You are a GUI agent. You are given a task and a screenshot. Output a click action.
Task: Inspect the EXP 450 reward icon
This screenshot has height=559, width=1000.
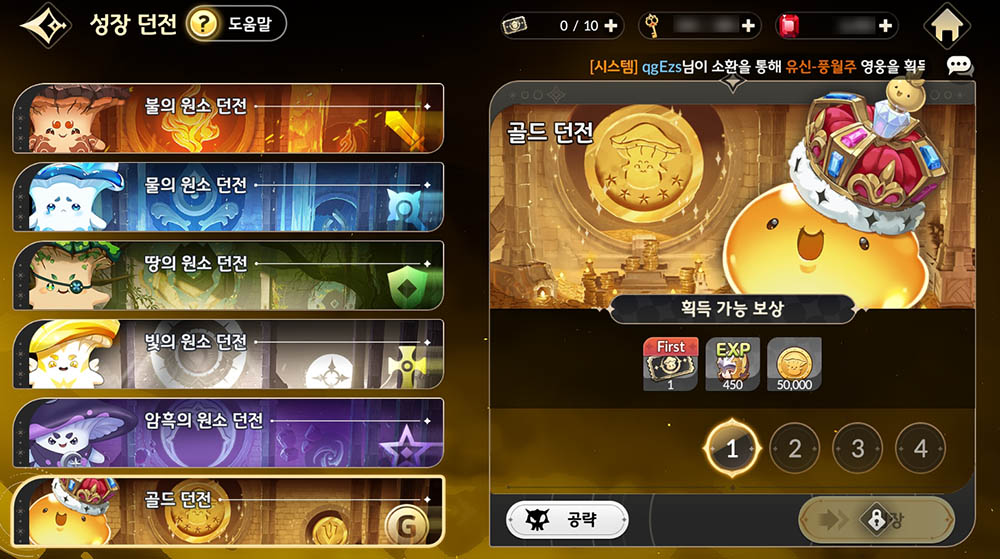(x=732, y=364)
